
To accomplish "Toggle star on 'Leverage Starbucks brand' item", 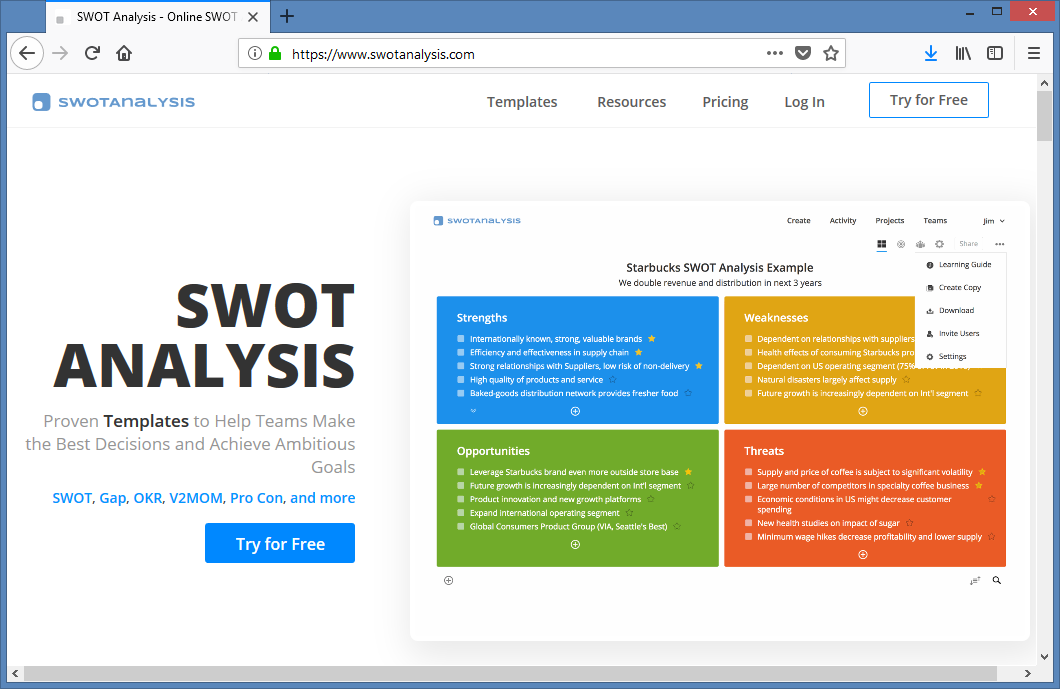I will (x=688, y=472).
